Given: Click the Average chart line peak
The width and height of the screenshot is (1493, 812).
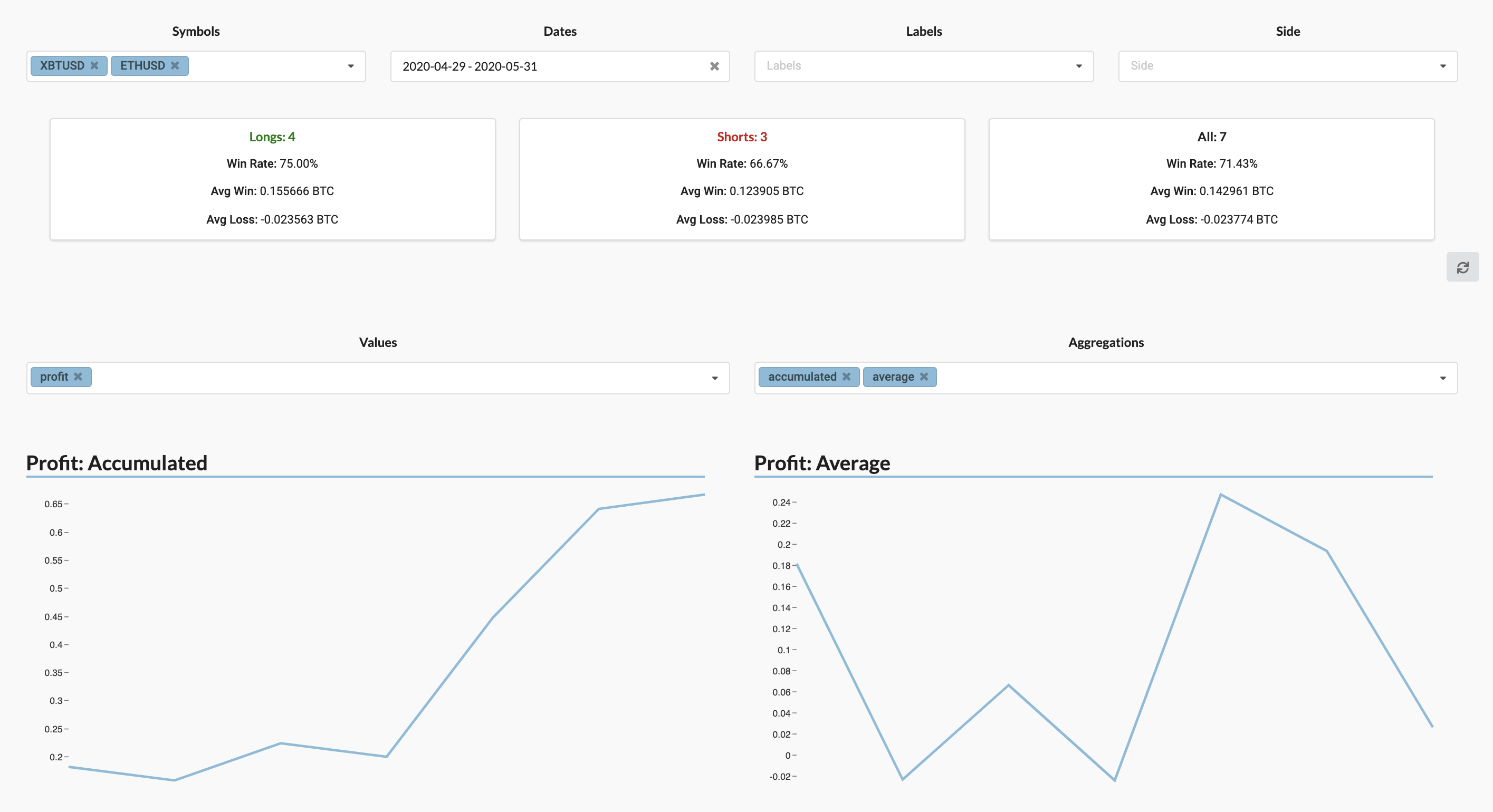Looking at the screenshot, I should (1220, 494).
